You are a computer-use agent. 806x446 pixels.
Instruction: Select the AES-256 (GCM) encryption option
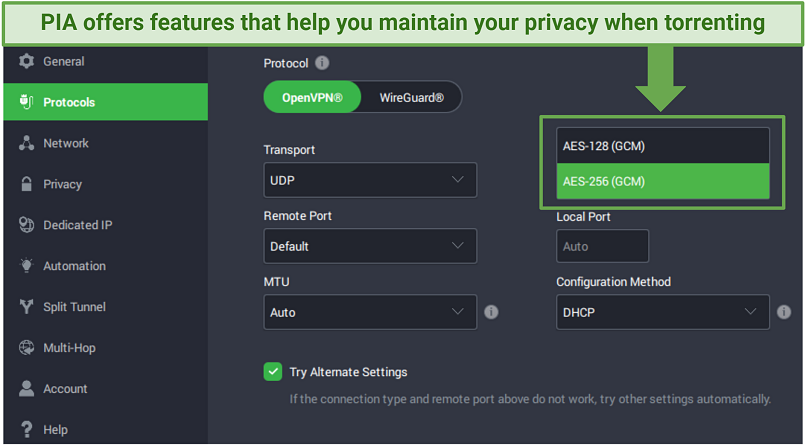[663, 181]
